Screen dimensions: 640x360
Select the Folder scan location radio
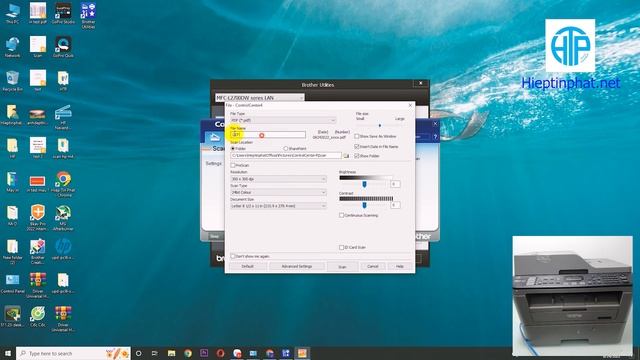click(x=233, y=149)
